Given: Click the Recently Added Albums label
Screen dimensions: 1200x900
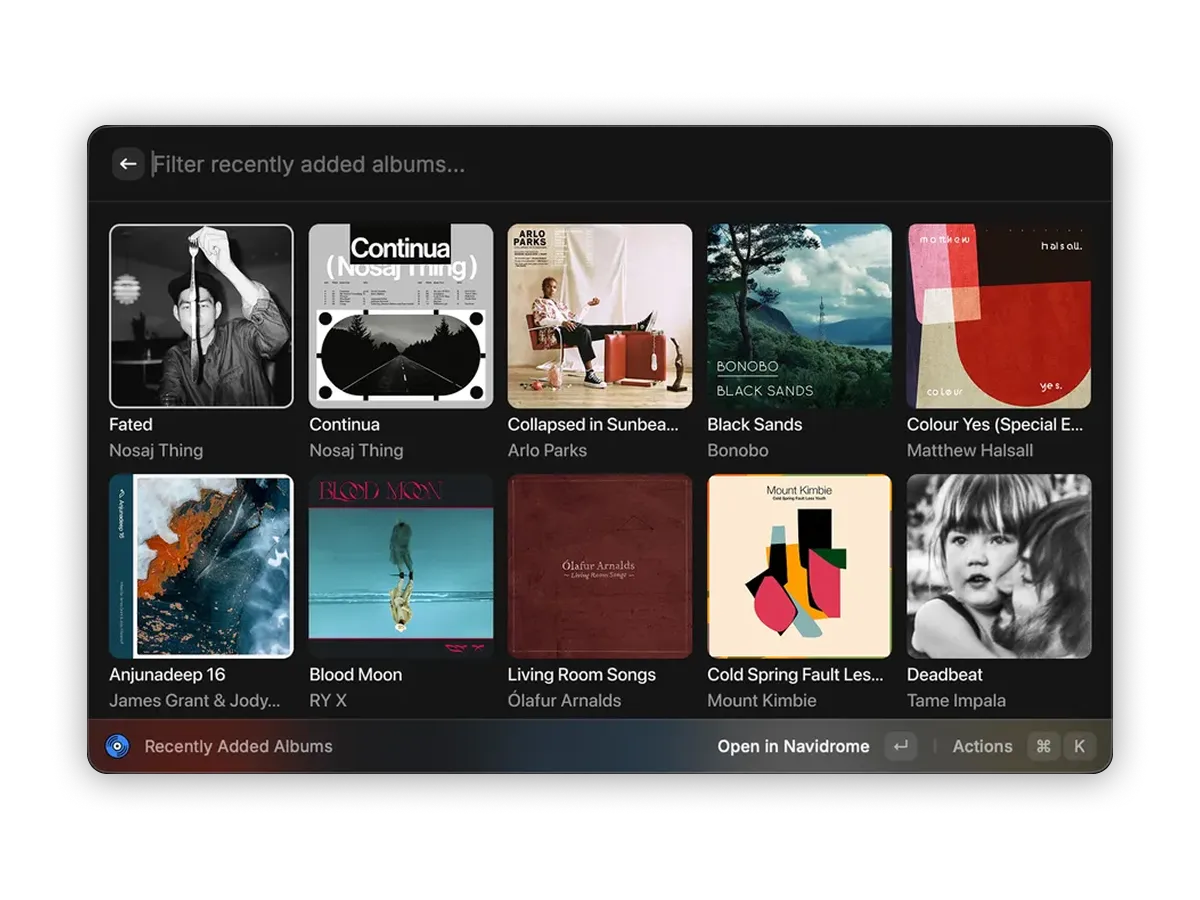Looking at the screenshot, I should click(x=237, y=746).
